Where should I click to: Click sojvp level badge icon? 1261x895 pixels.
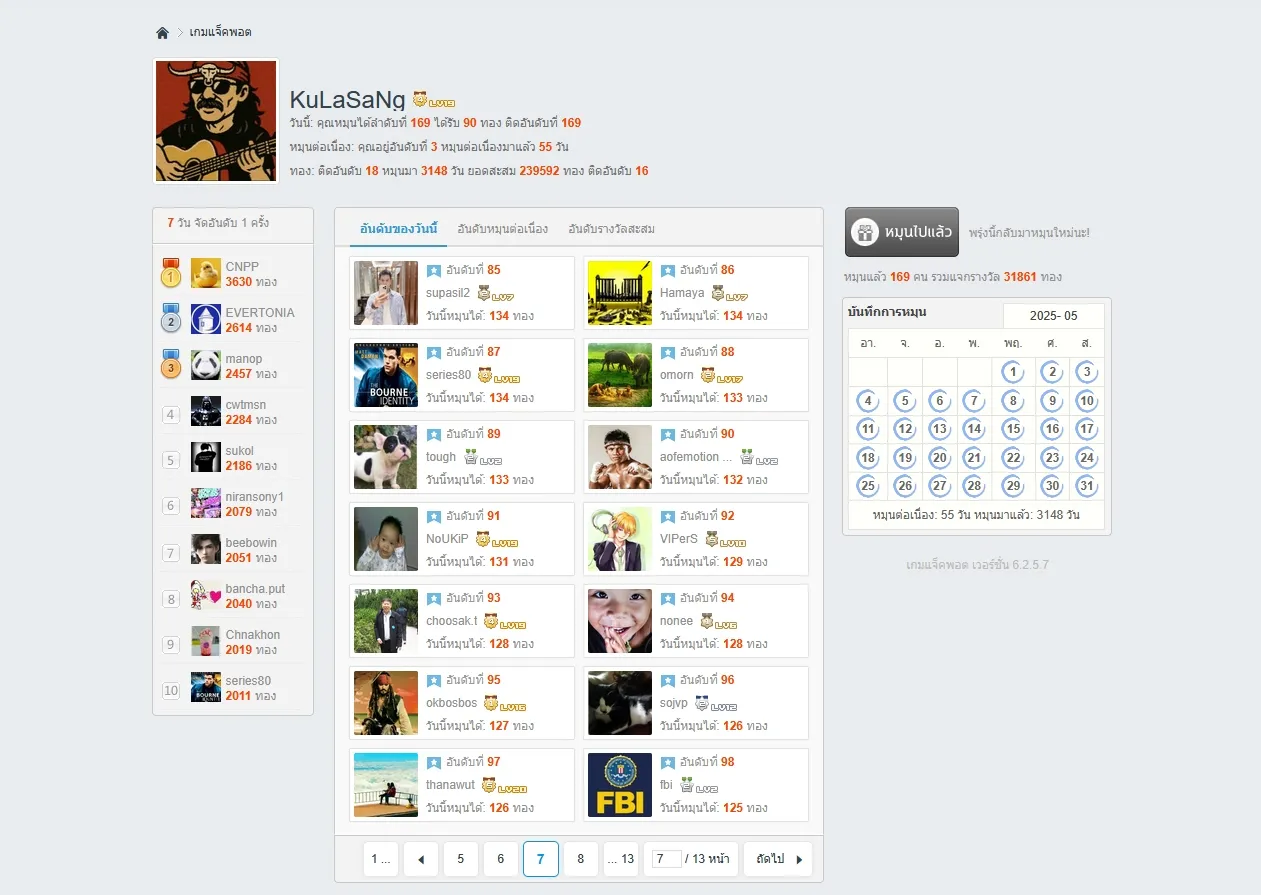click(x=716, y=704)
